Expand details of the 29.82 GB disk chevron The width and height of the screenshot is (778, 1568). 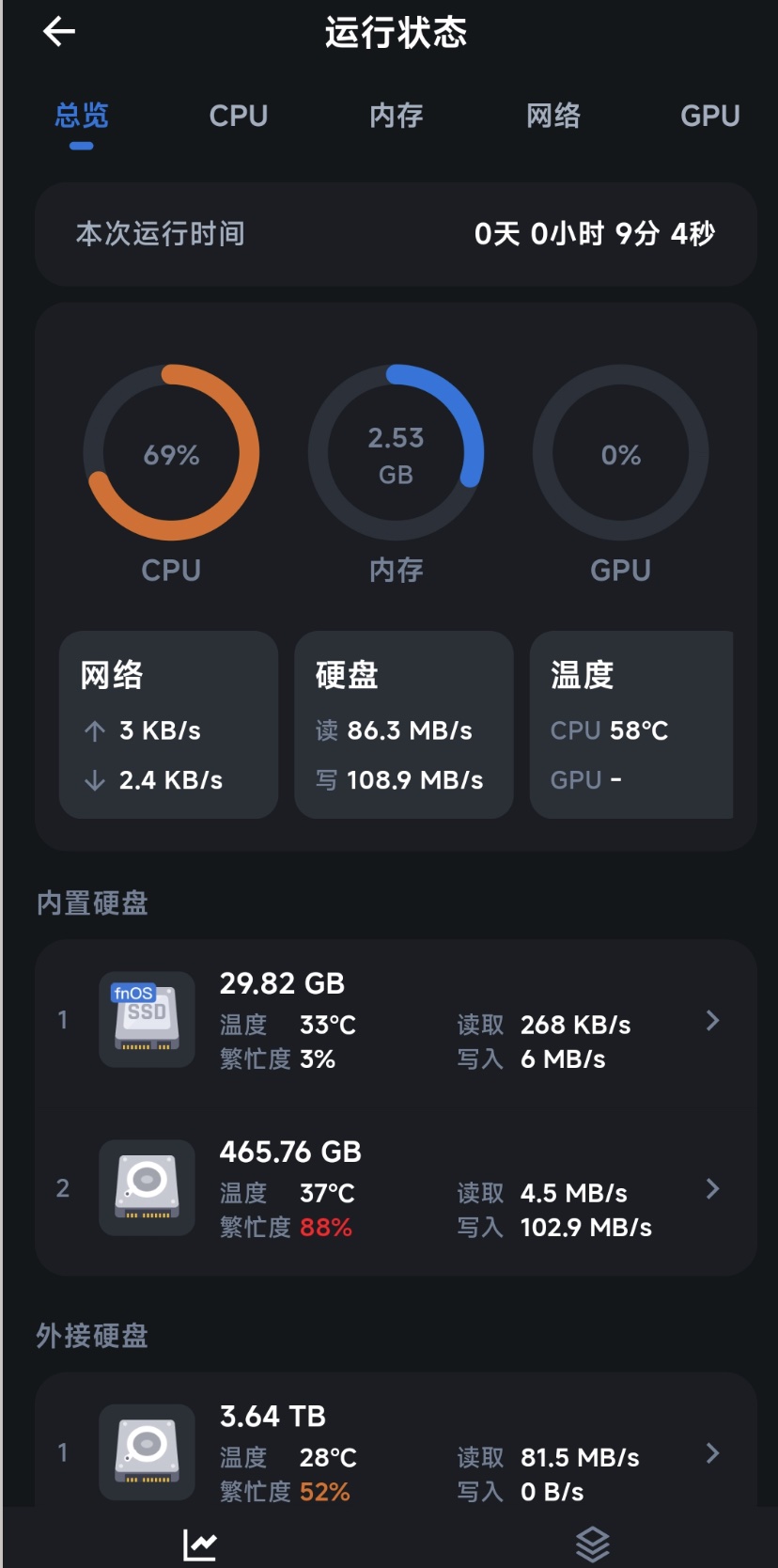713,1020
